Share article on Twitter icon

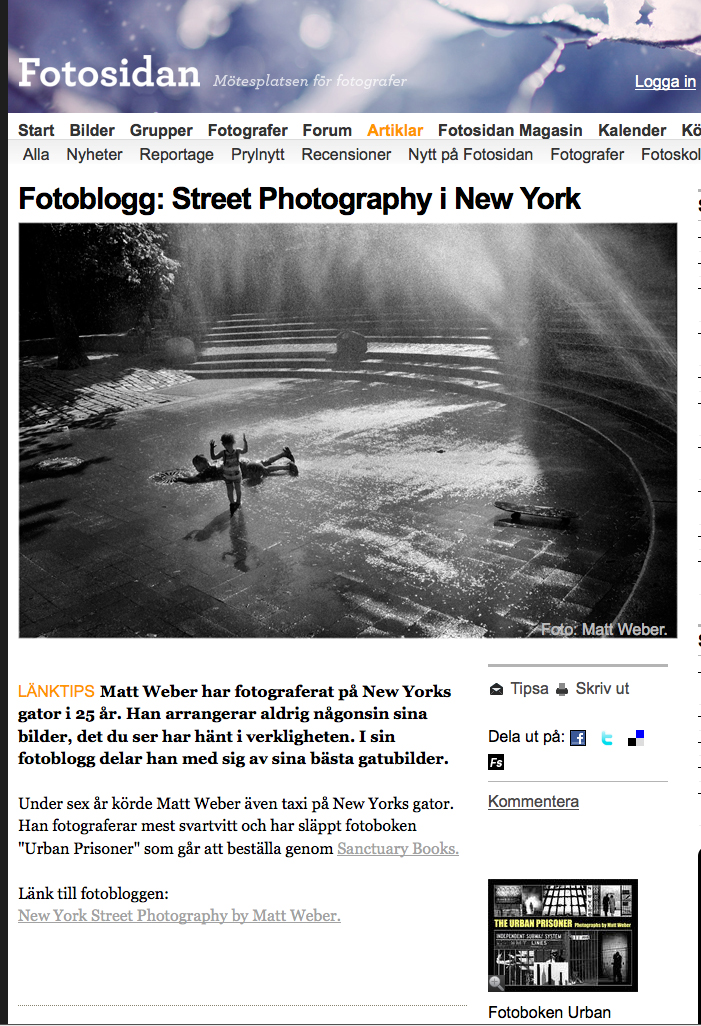tap(607, 738)
